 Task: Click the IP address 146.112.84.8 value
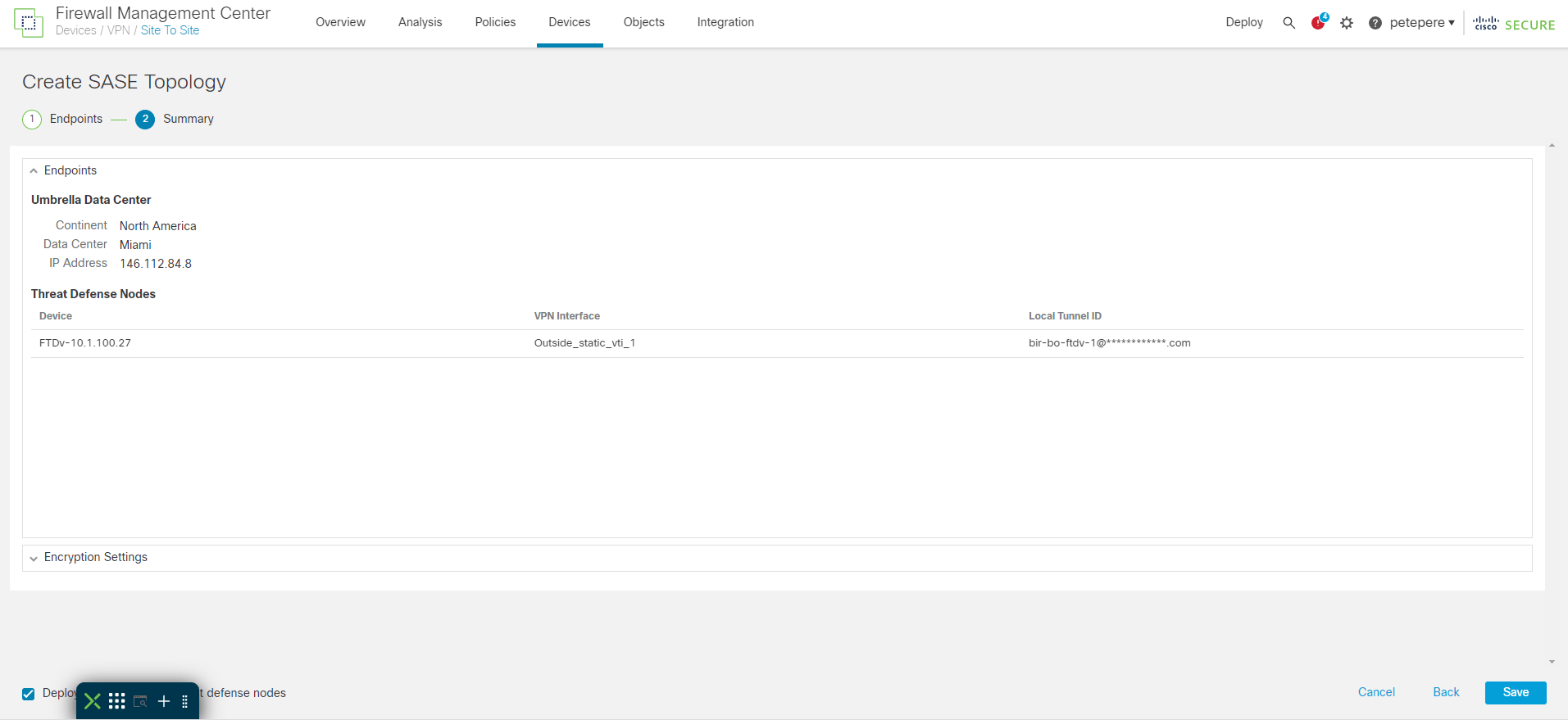156,264
